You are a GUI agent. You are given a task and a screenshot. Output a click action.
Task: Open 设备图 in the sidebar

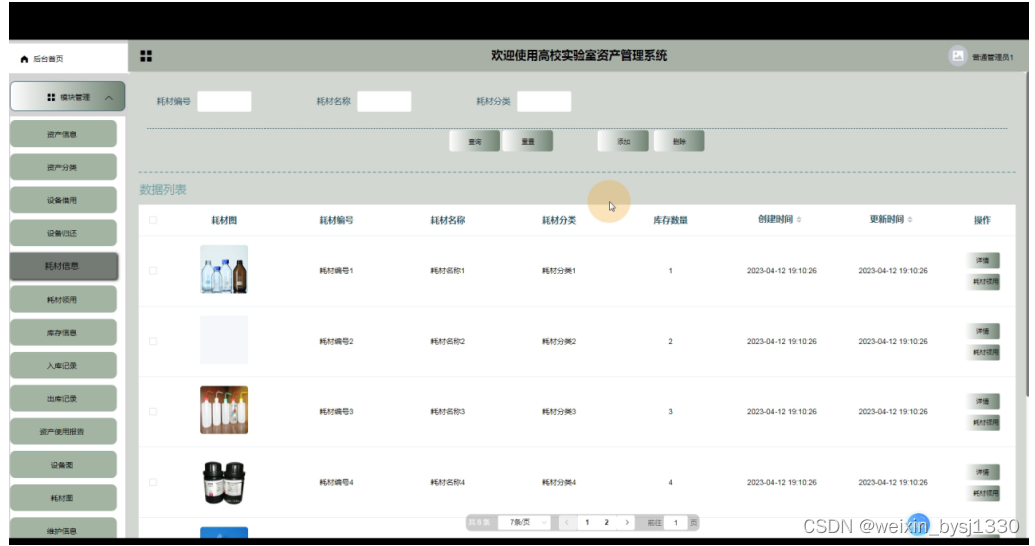[63, 465]
